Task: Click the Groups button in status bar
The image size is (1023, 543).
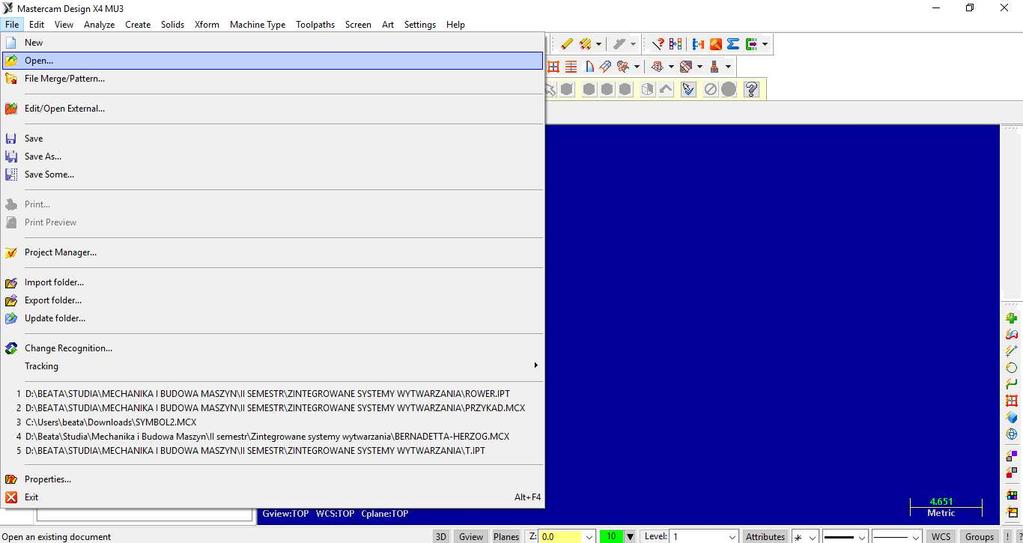Action: [979, 536]
